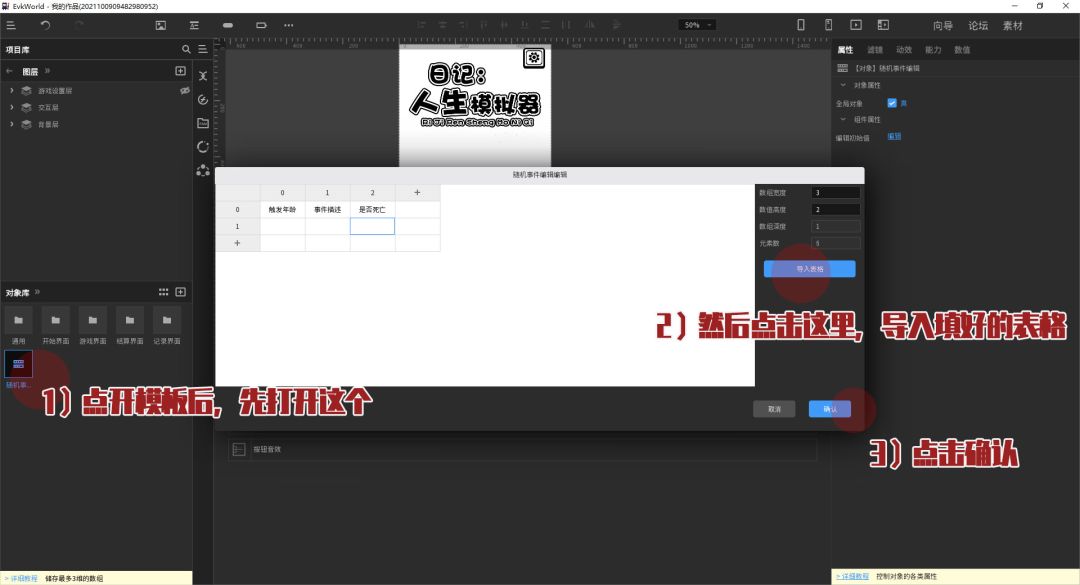
Task: Switch to second phone device icon
Action: (829, 25)
